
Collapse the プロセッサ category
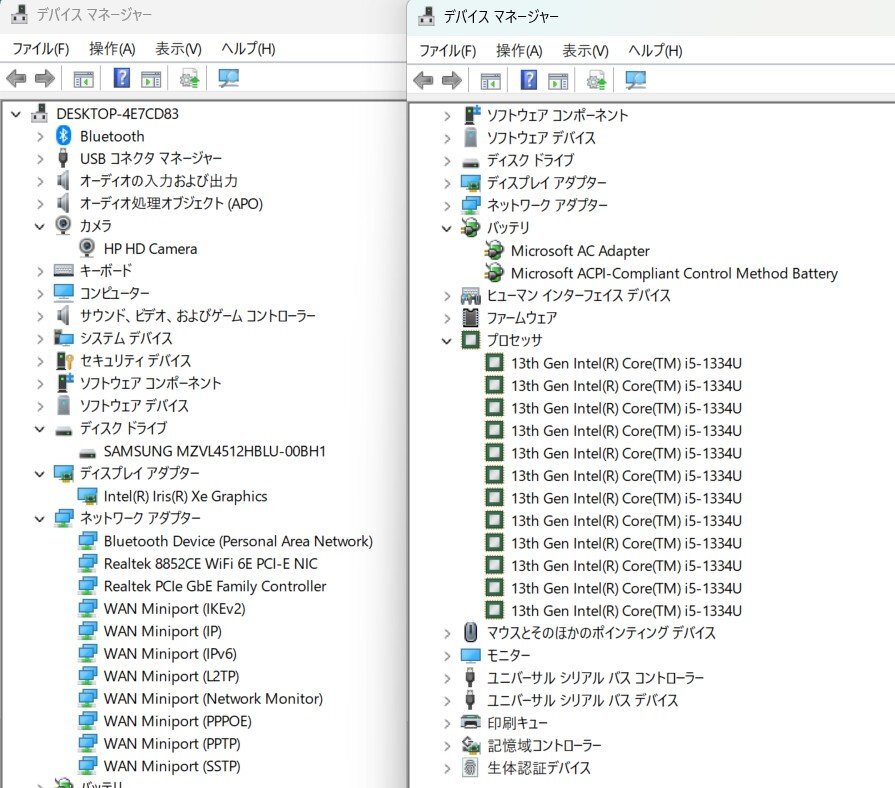point(447,341)
